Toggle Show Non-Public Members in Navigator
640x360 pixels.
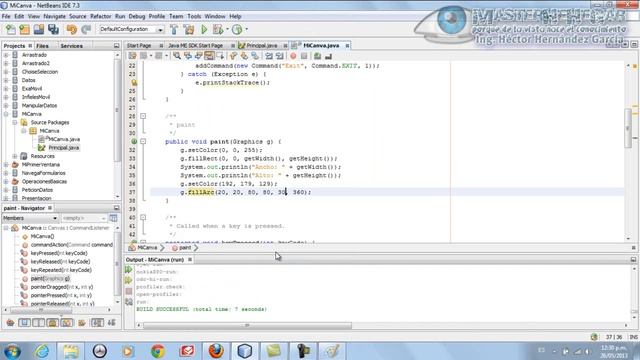[53, 323]
